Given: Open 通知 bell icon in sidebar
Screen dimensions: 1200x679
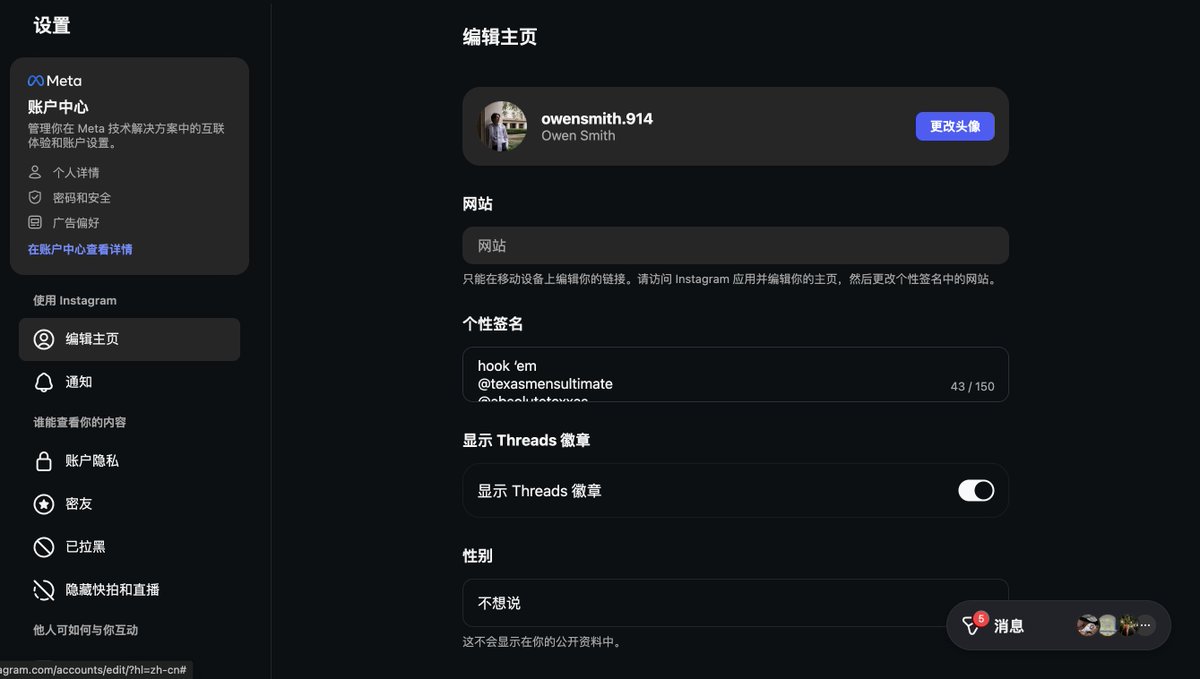Looking at the screenshot, I should coord(44,382).
